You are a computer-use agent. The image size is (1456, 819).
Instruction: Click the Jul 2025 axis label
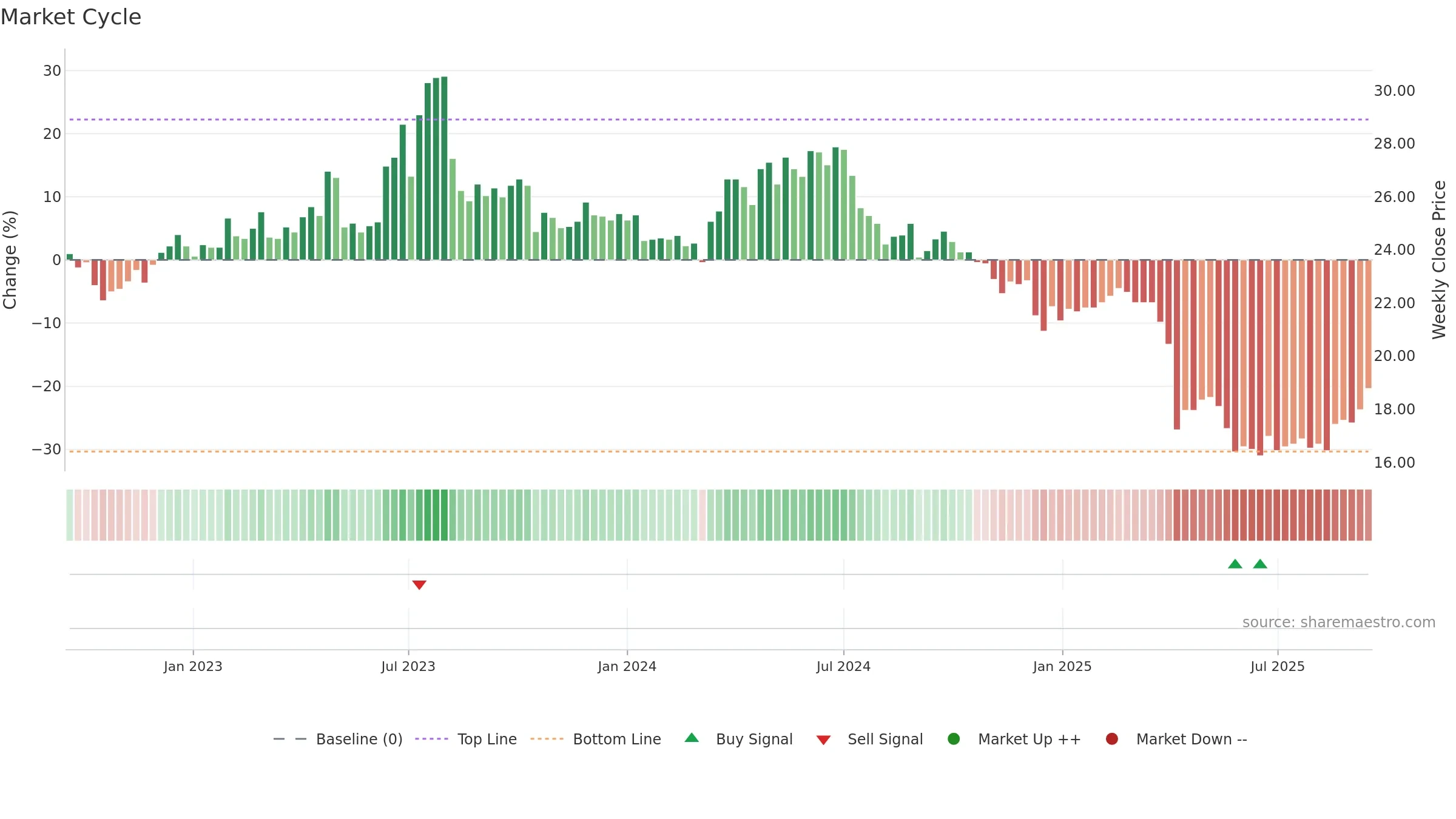[x=1278, y=666]
